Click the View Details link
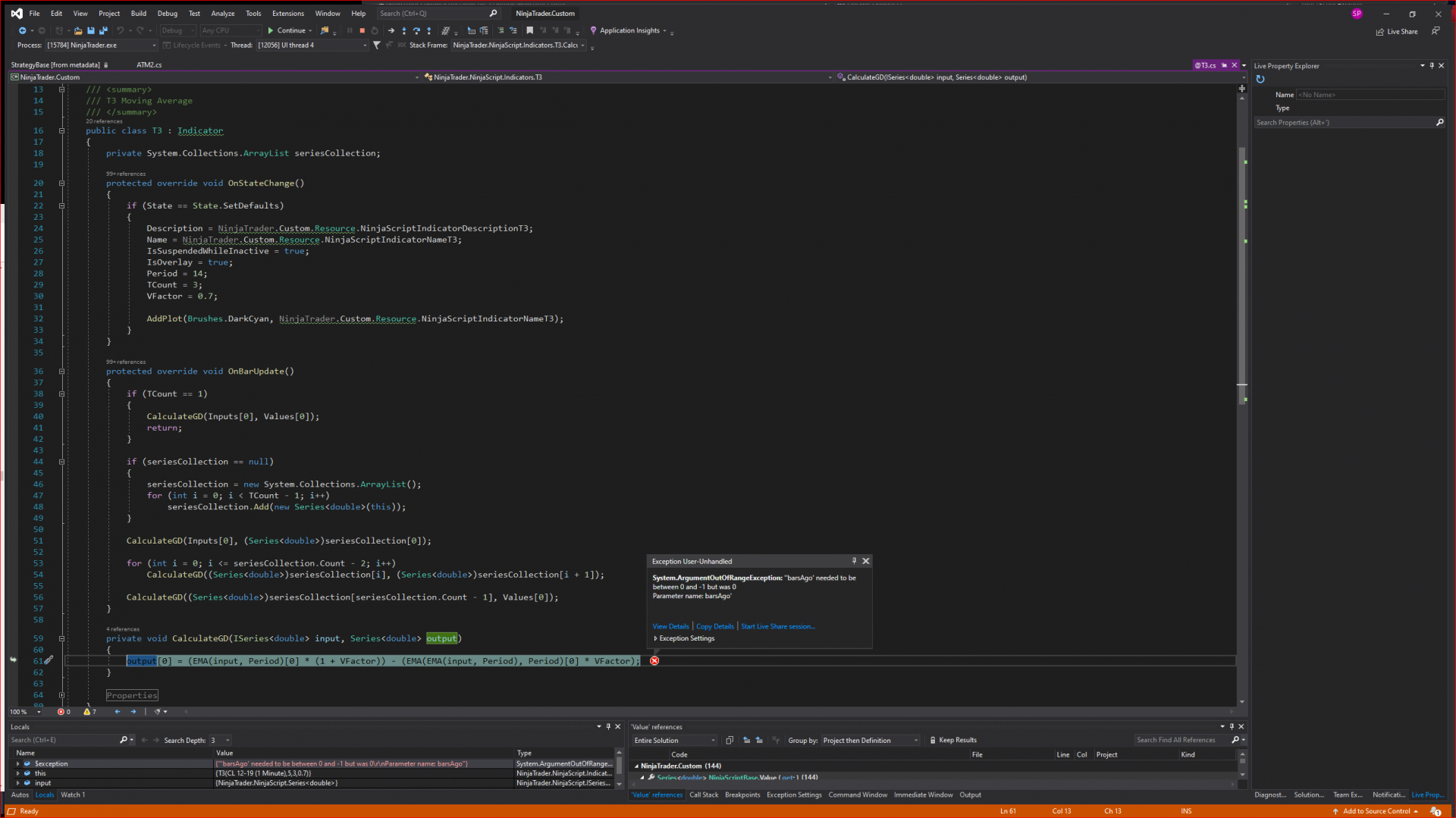 click(671, 627)
